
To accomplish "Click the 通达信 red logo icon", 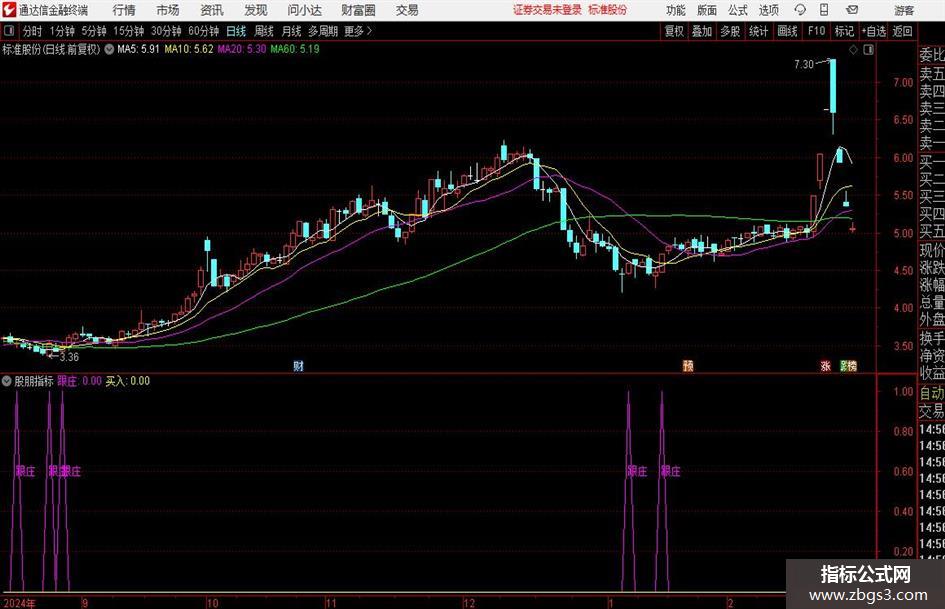I will point(9,10).
